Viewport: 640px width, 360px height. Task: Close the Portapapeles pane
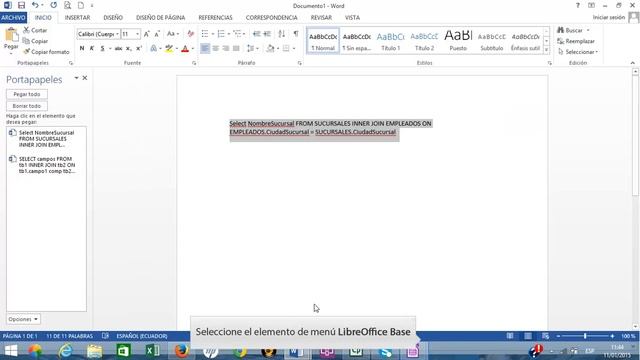(85, 78)
